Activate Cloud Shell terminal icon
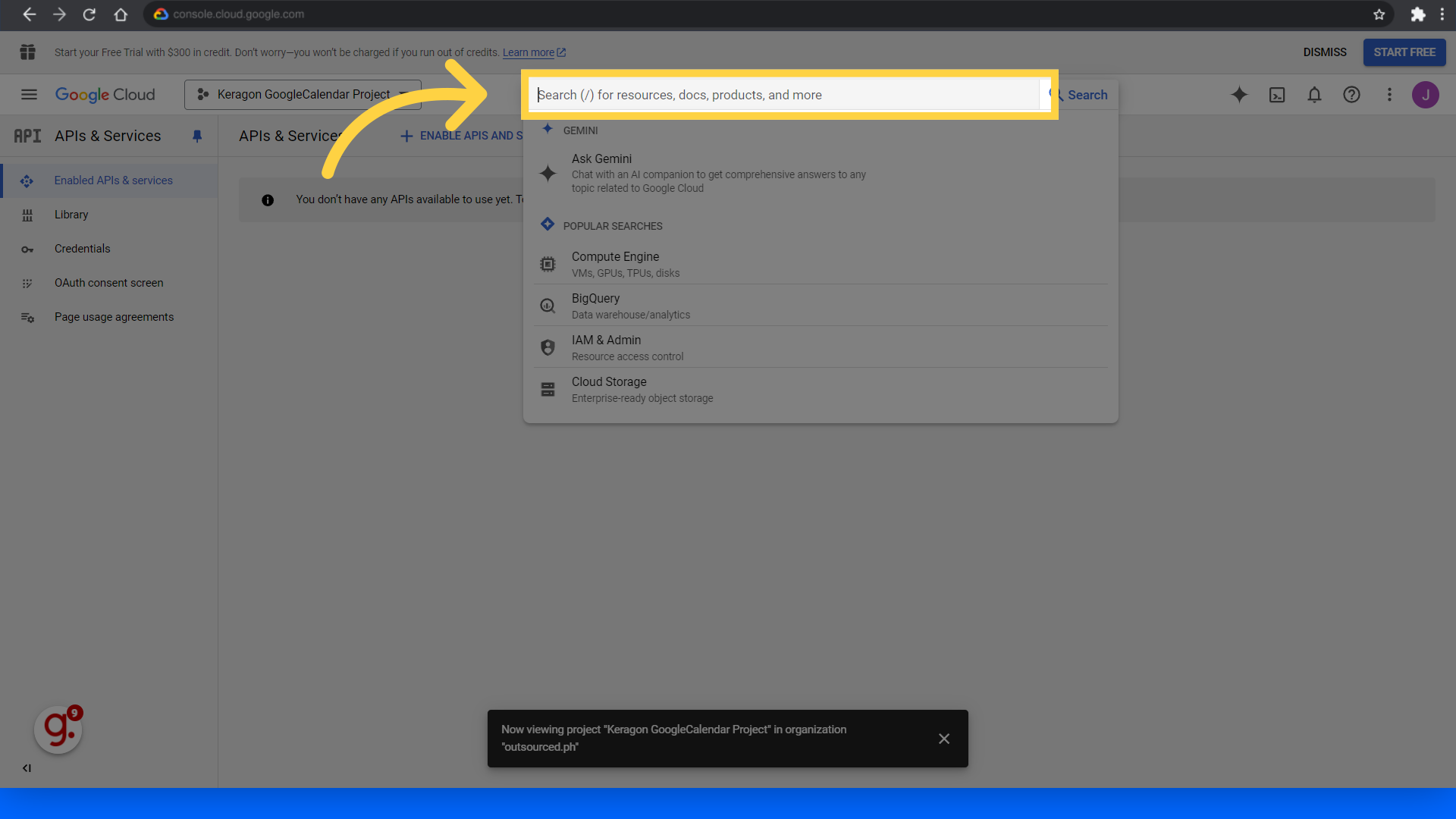The width and height of the screenshot is (1456, 819). pyautogui.click(x=1277, y=95)
